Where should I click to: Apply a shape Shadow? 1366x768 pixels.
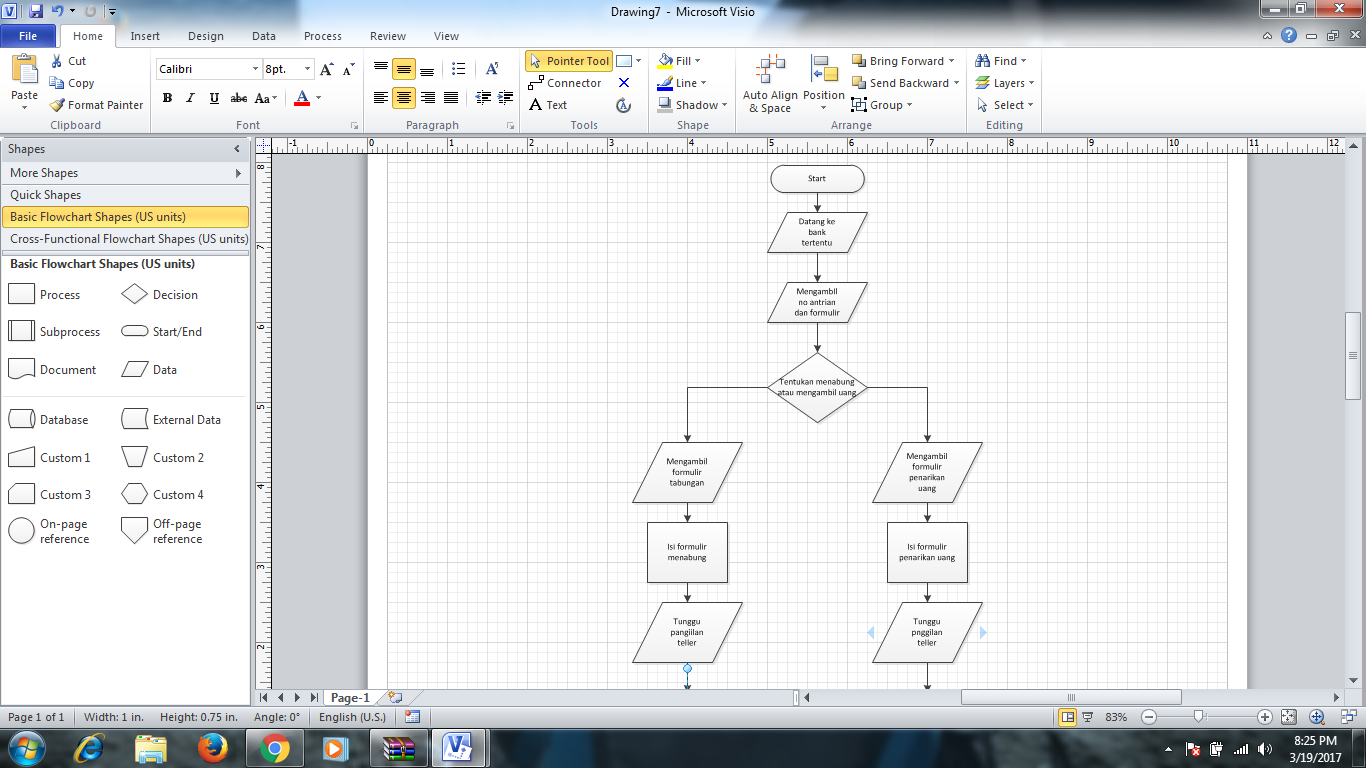pyautogui.click(x=688, y=104)
